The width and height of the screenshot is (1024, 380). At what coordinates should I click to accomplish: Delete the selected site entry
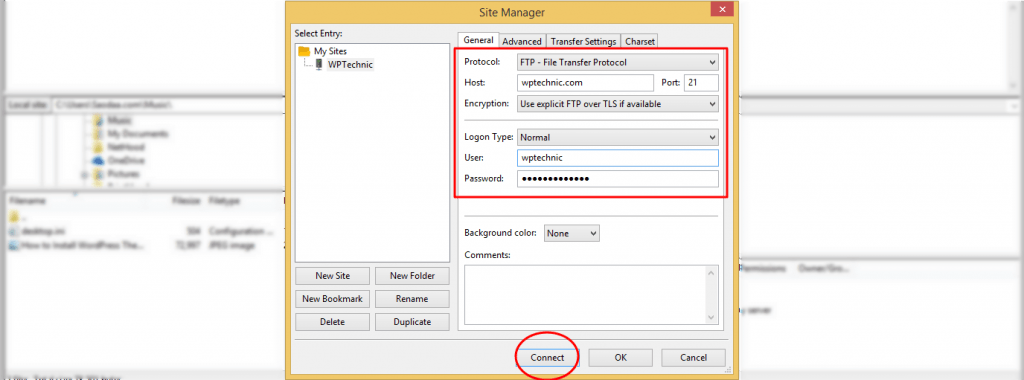point(332,322)
